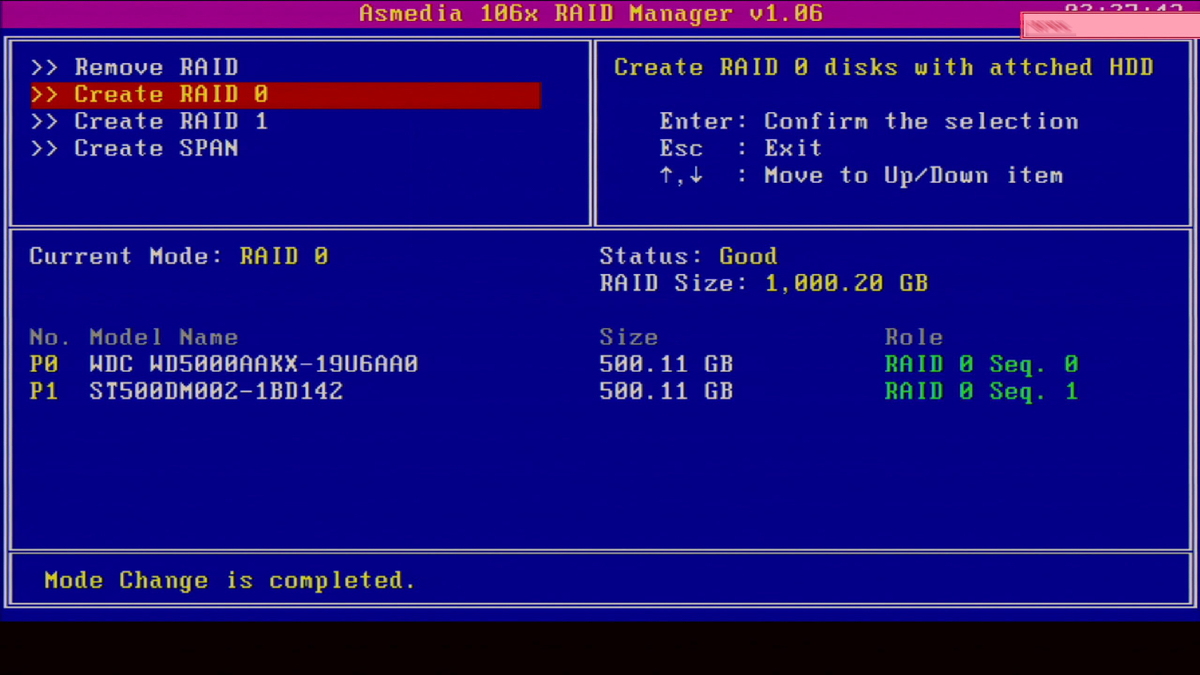Viewport: 1200px width, 675px height.
Task: Select the Create RAID 1 option
Action: [150, 121]
